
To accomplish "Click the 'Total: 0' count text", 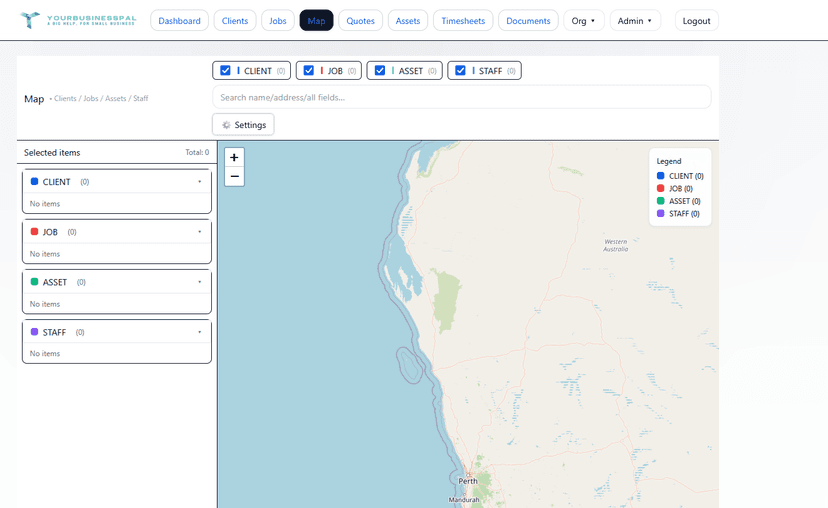I will click(197, 152).
